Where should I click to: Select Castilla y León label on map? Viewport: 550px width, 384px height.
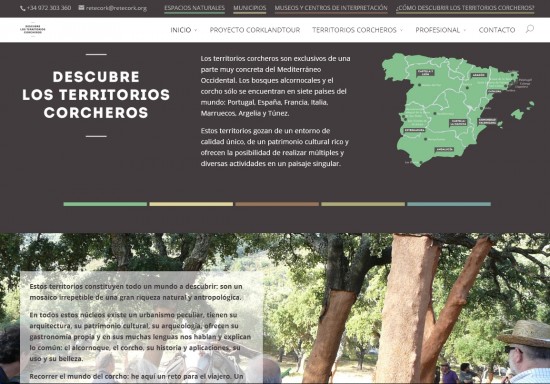coord(425,73)
